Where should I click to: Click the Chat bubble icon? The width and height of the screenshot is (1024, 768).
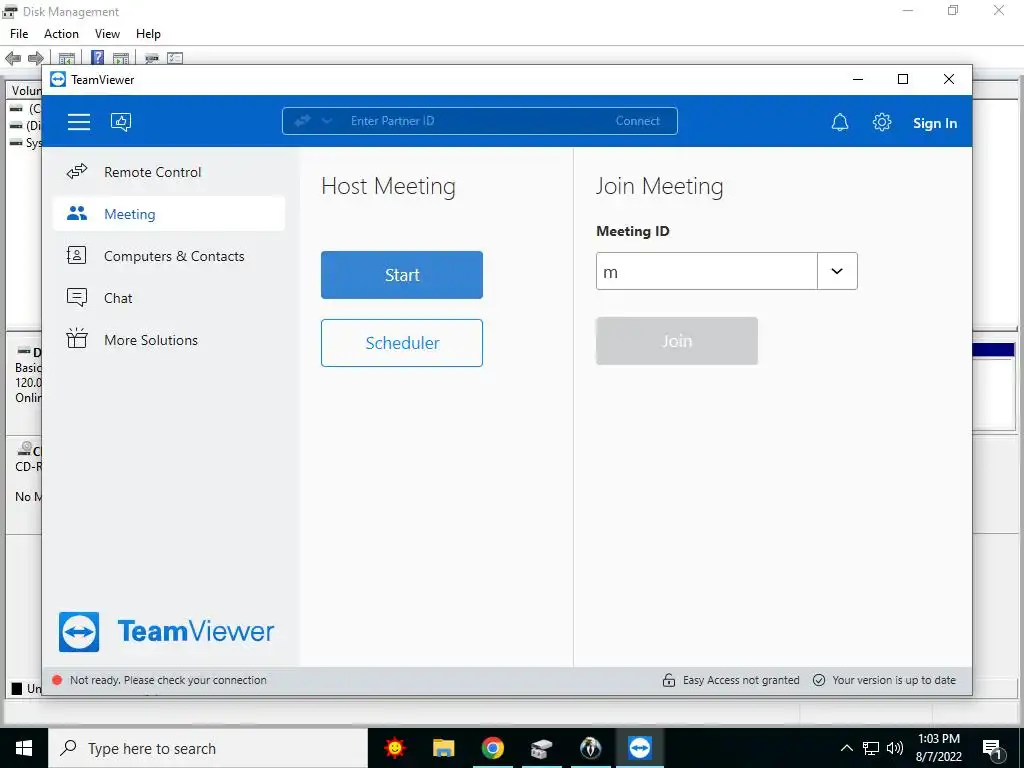(x=76, y=298)
